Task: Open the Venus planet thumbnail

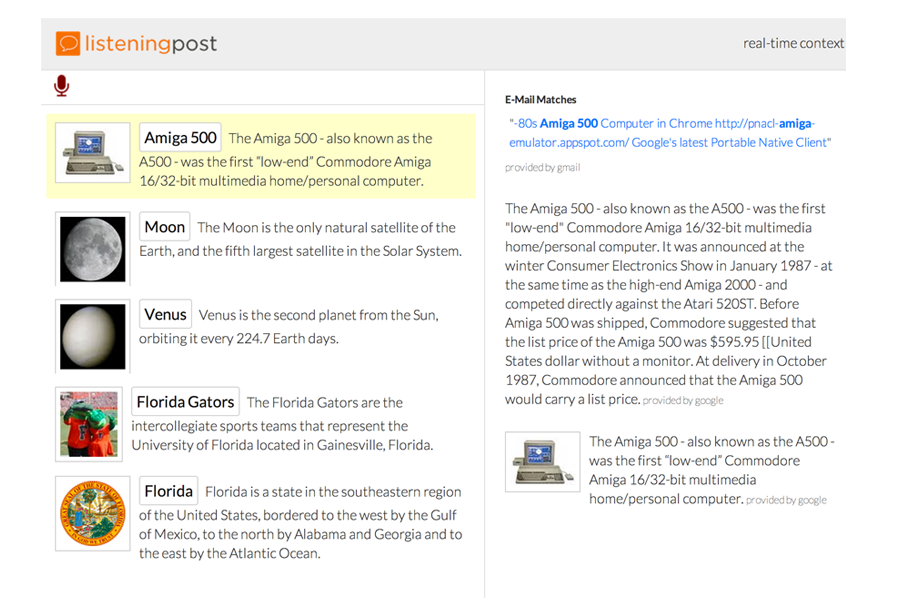Action: [x=93, y=336]
